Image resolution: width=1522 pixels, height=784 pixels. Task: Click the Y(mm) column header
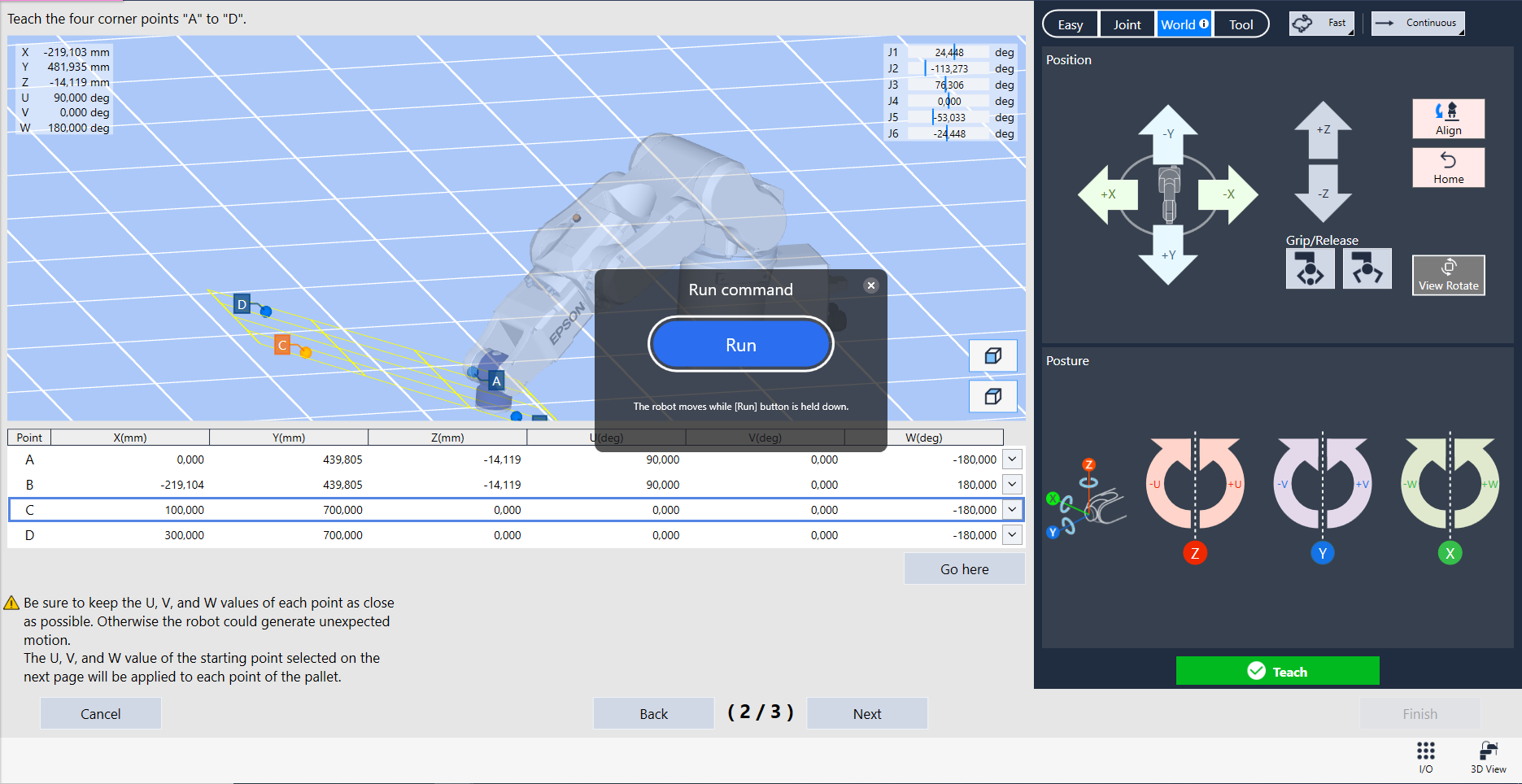[x=289, y=438]
